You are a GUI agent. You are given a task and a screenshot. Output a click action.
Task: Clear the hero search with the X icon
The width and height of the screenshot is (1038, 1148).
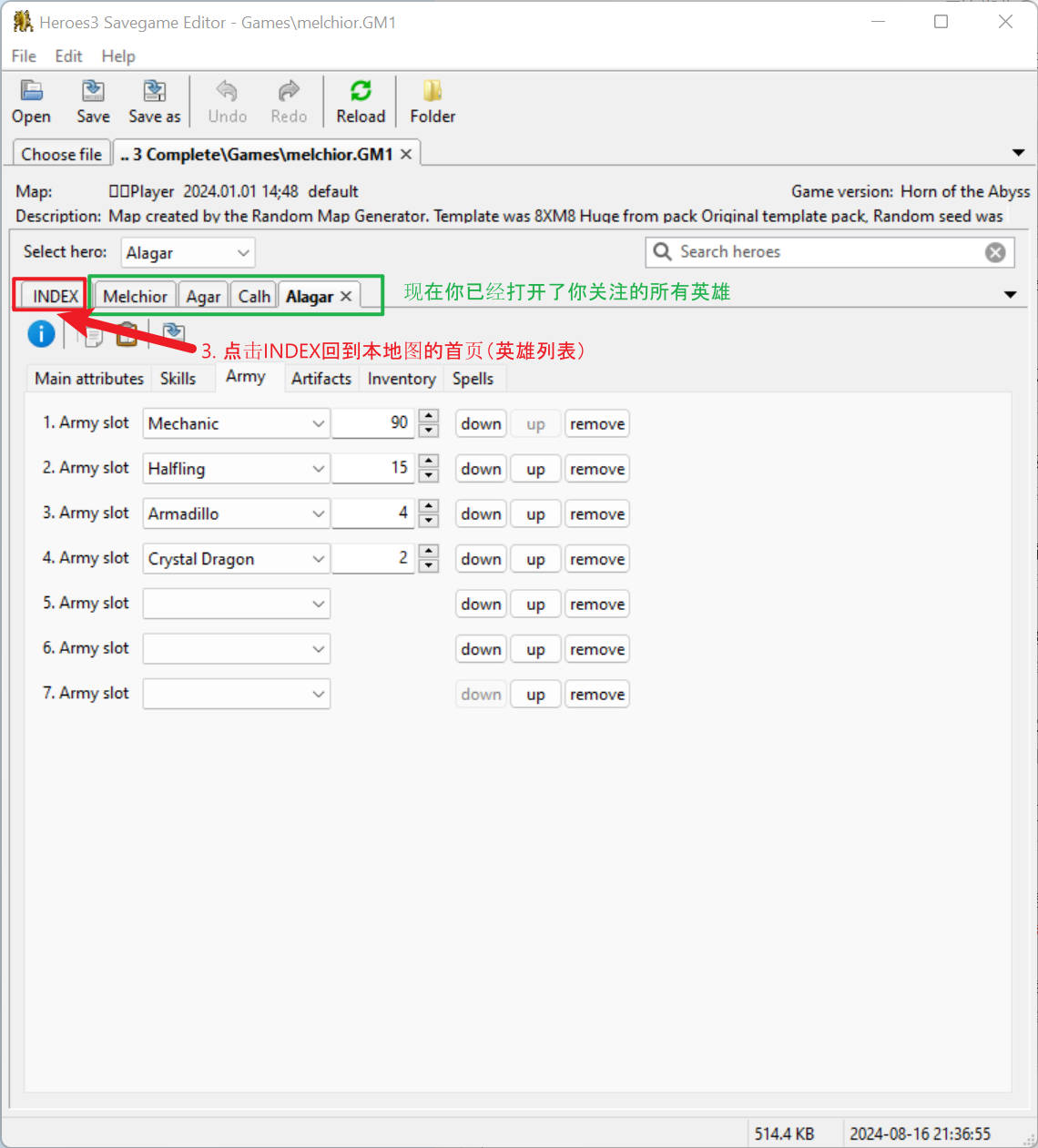pos(995,252)
